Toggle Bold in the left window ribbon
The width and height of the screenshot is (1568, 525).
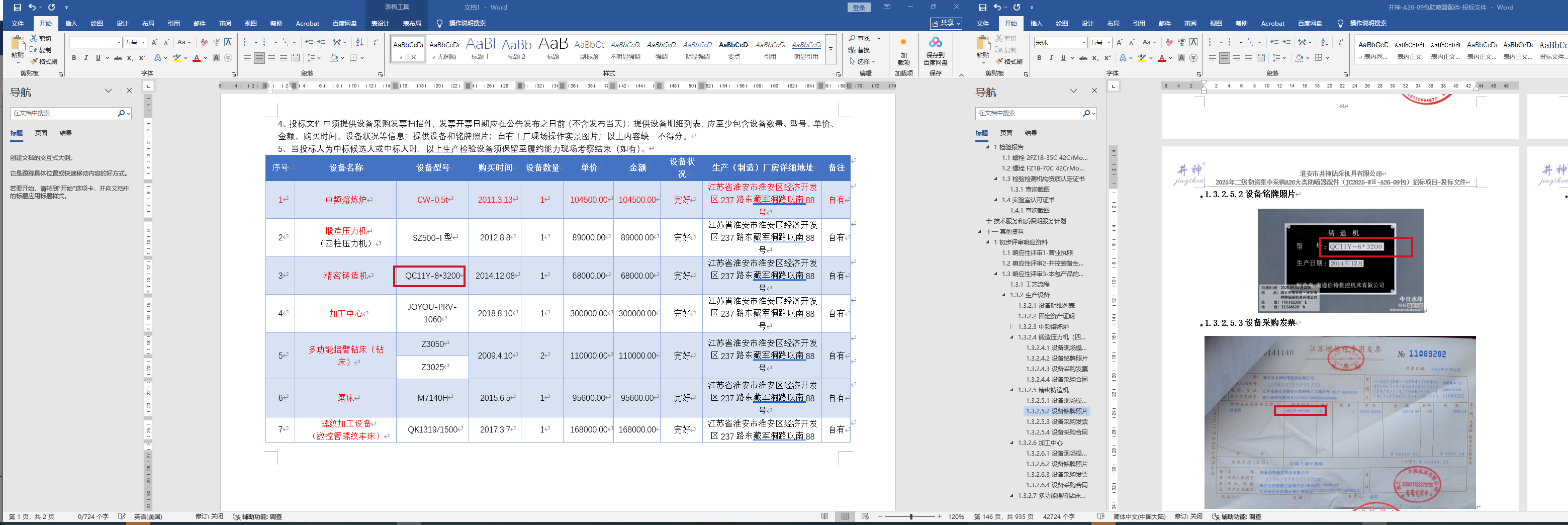click(x=74, y=58)
